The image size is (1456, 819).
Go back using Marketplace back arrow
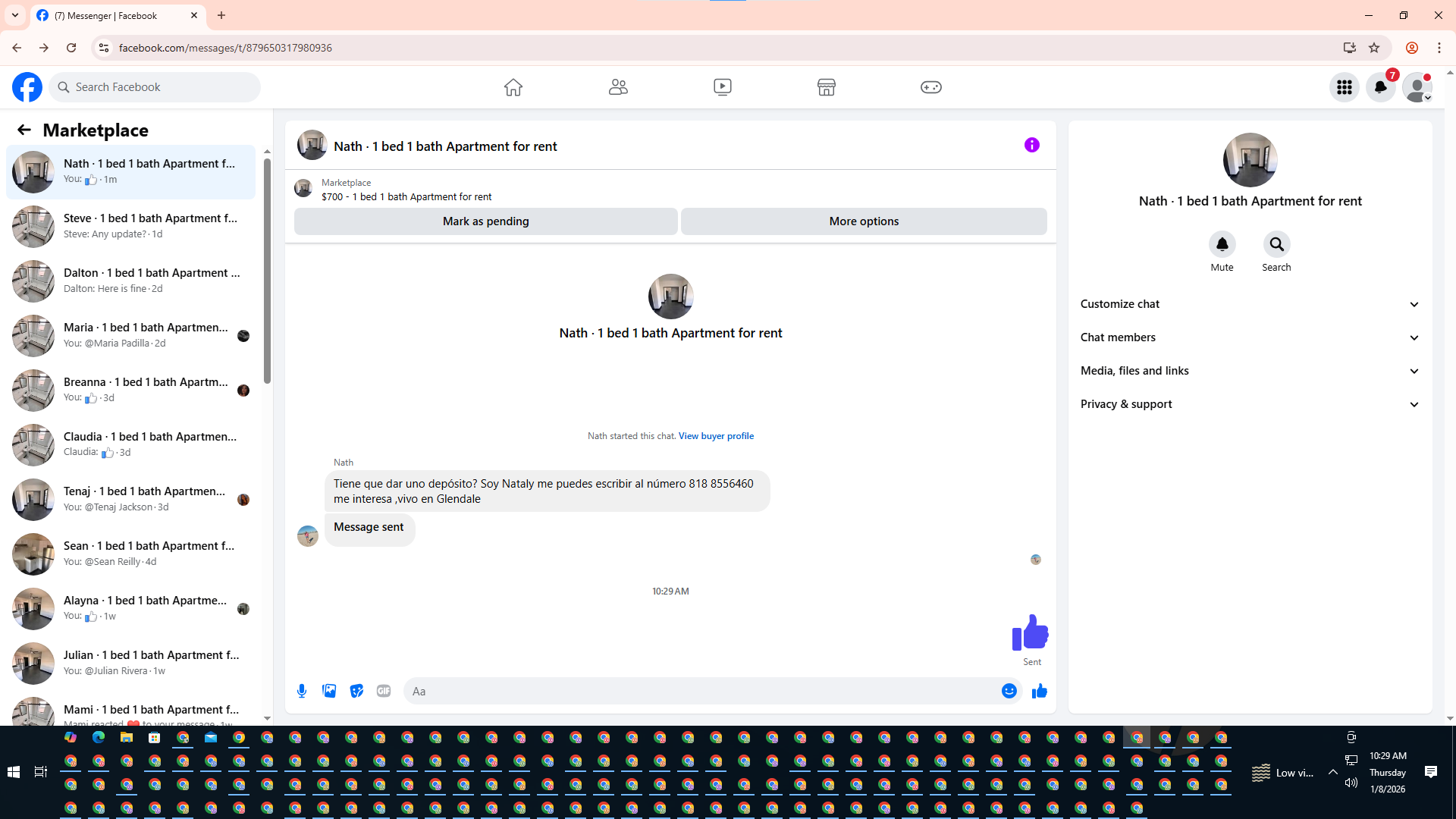tap(24, 130)
